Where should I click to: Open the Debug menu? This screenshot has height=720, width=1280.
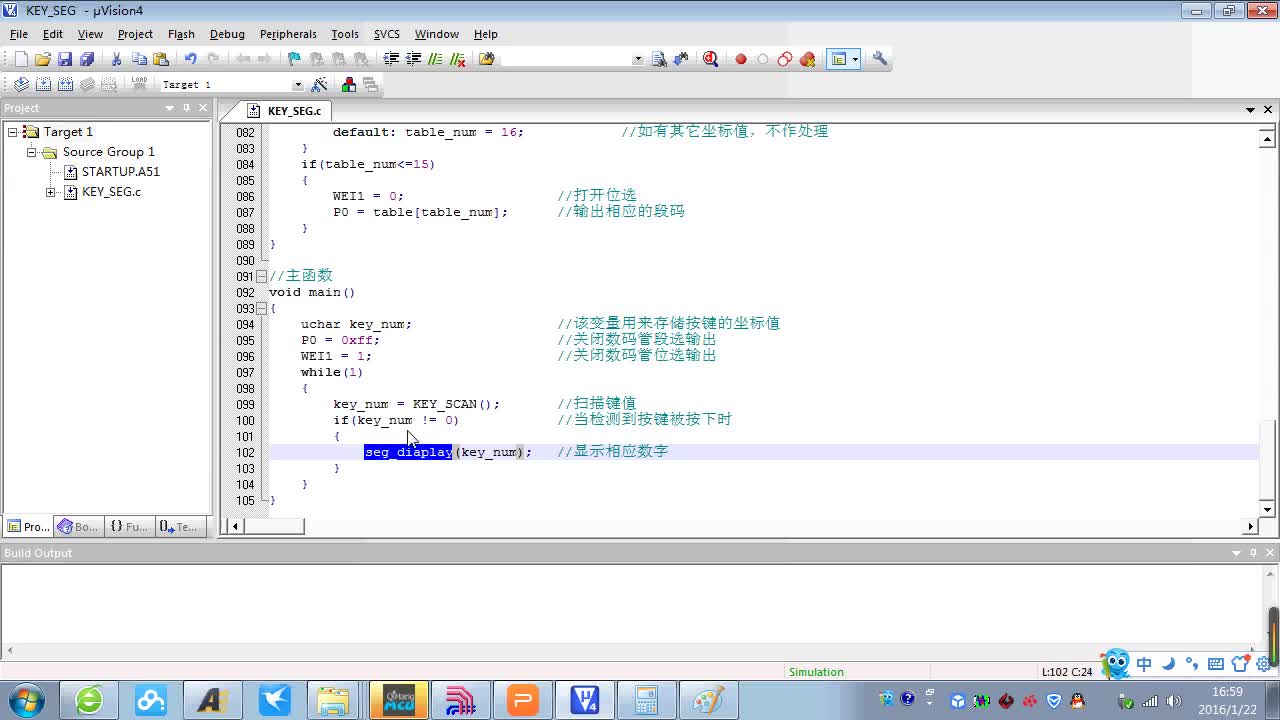(x=227, y=34)
